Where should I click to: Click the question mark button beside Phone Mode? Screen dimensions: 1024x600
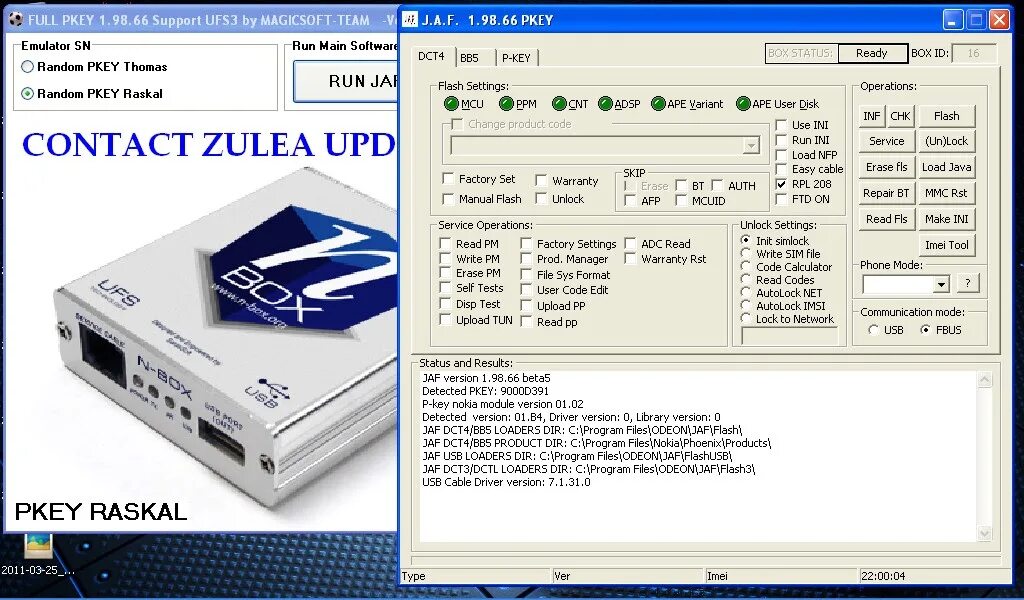tap(967, 283)
